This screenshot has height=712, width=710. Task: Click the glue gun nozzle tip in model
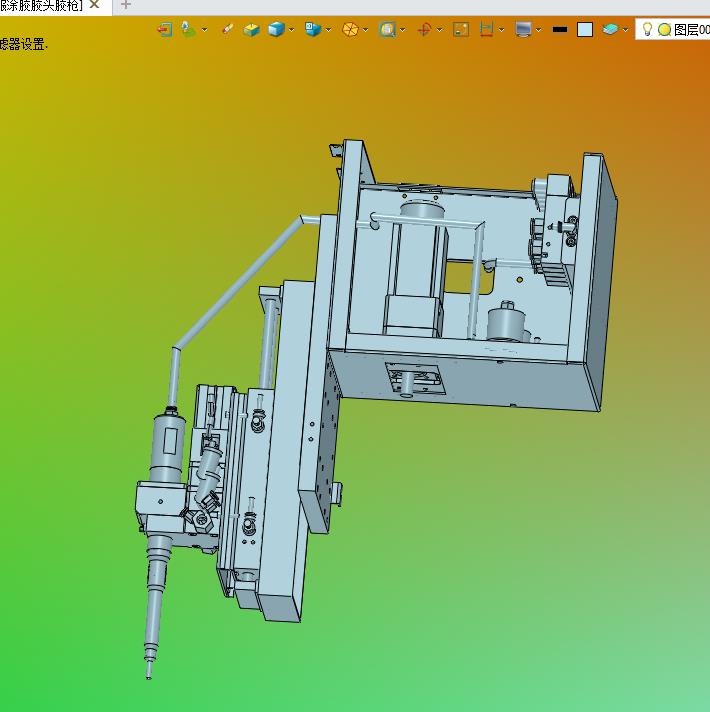point(148,669)
